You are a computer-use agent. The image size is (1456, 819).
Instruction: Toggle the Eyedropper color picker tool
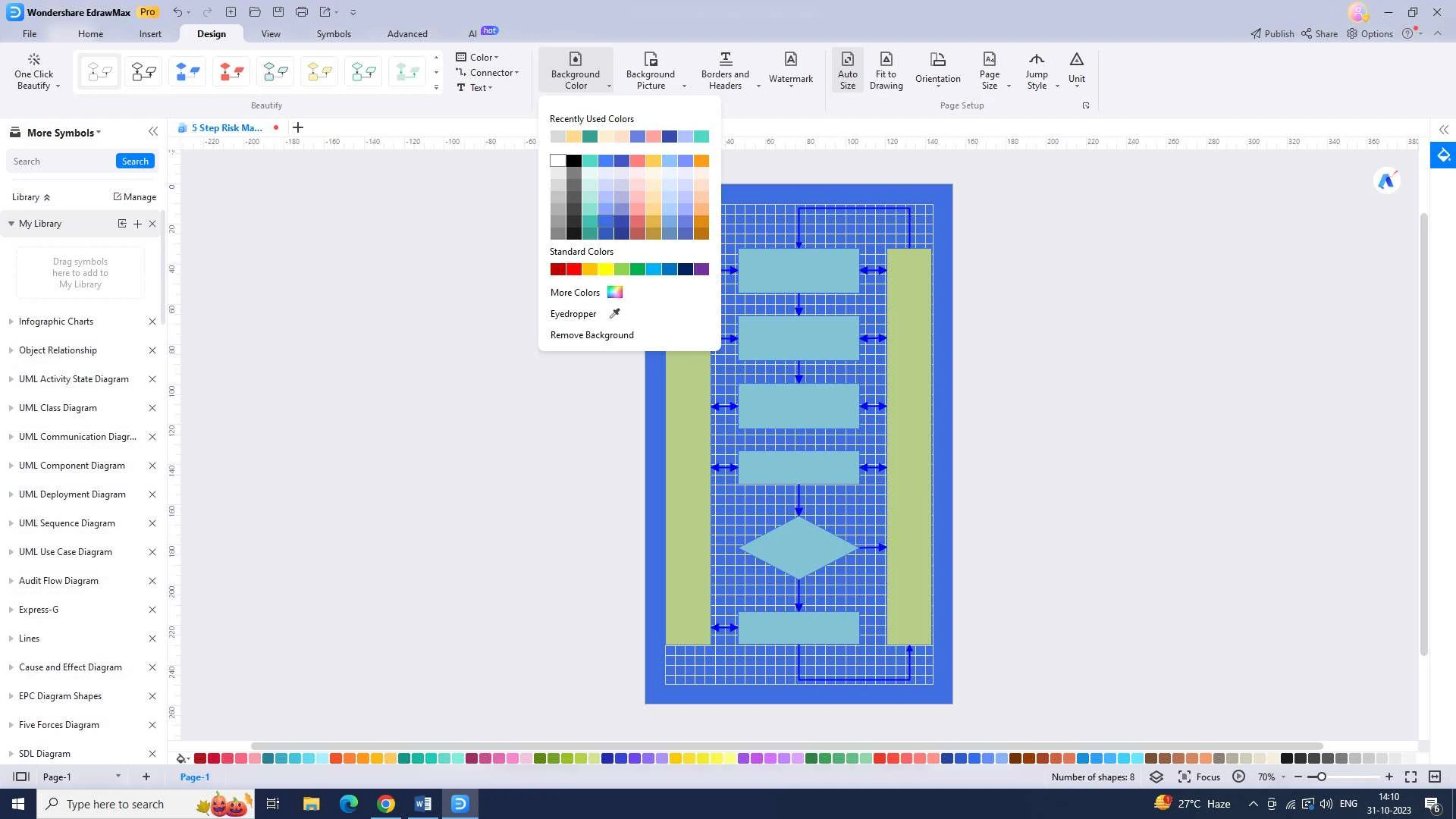coord(584,313)
